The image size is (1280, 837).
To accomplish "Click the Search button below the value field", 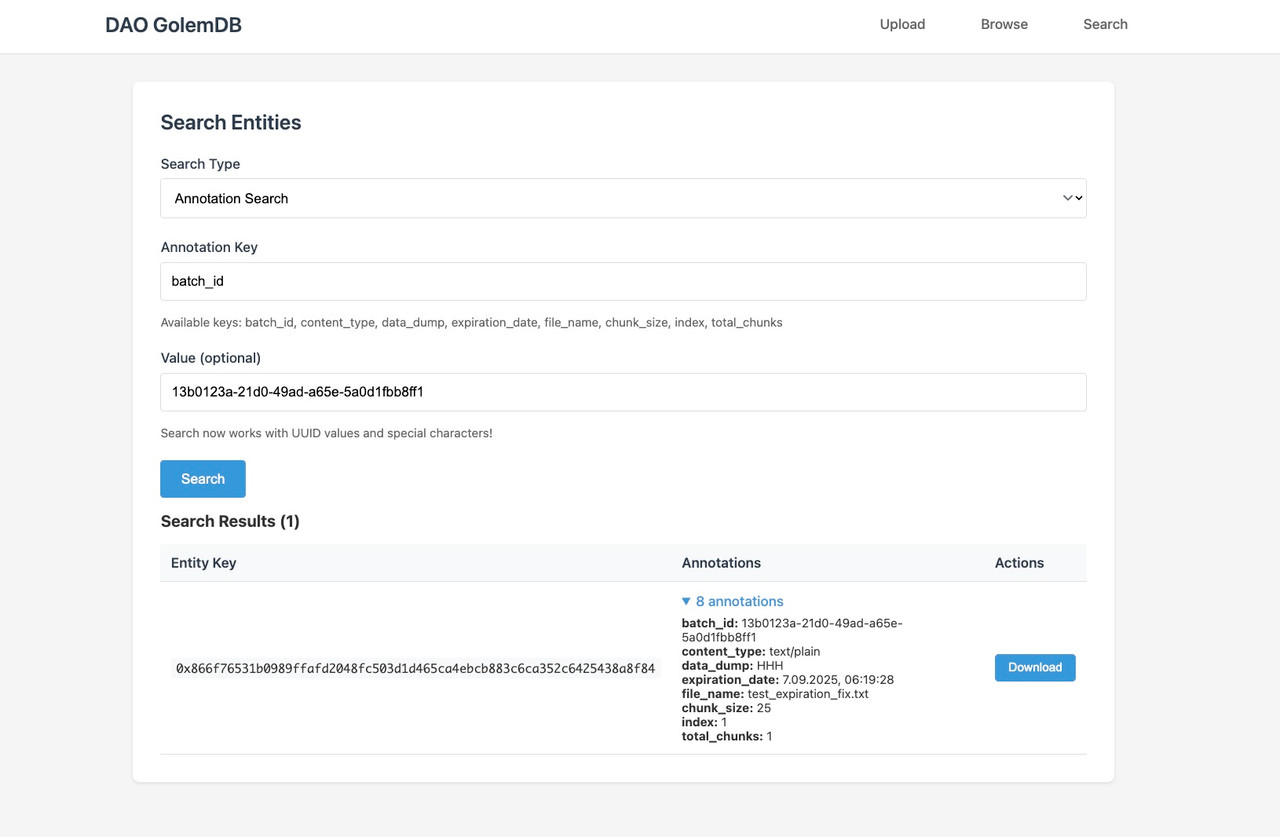I will [202, 478].
